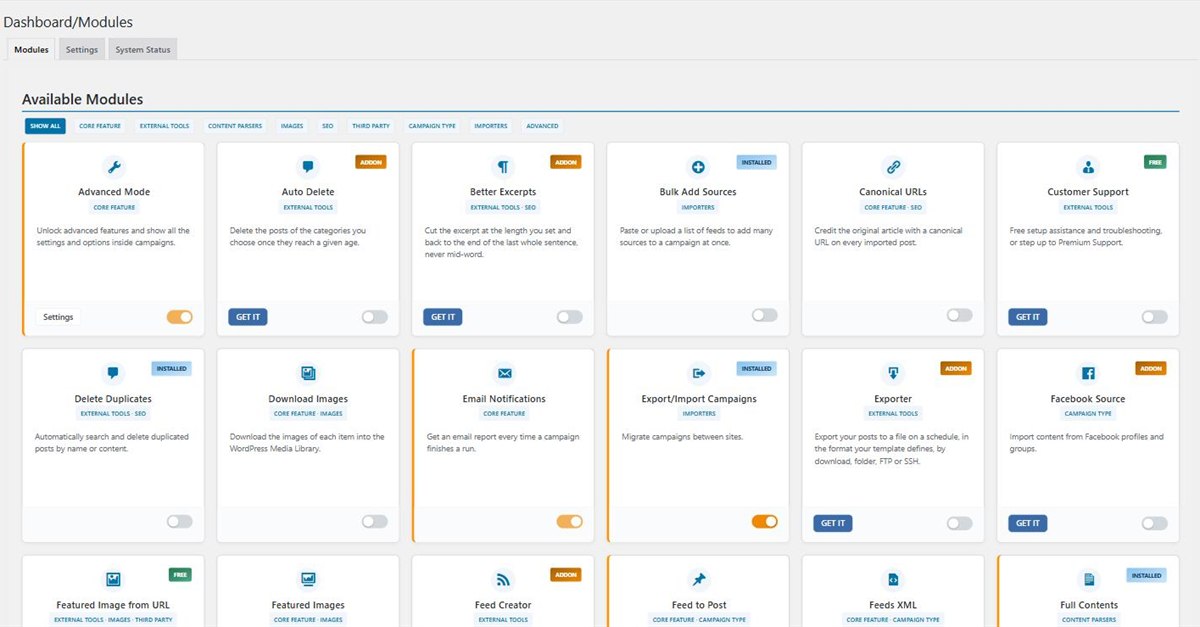Click the Email Notifications envelope icon

point(503,373)
